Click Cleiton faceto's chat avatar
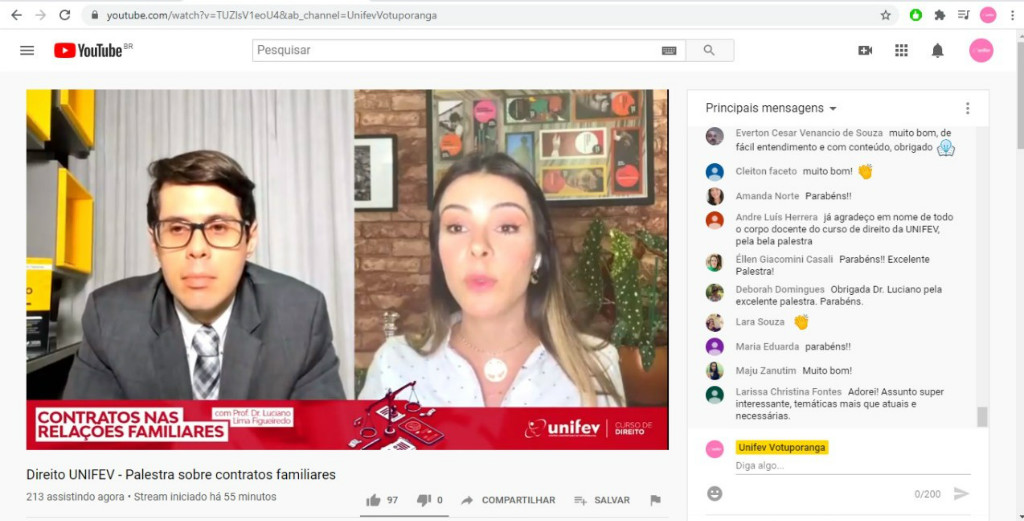1024x521 pixels. point(714,172)
